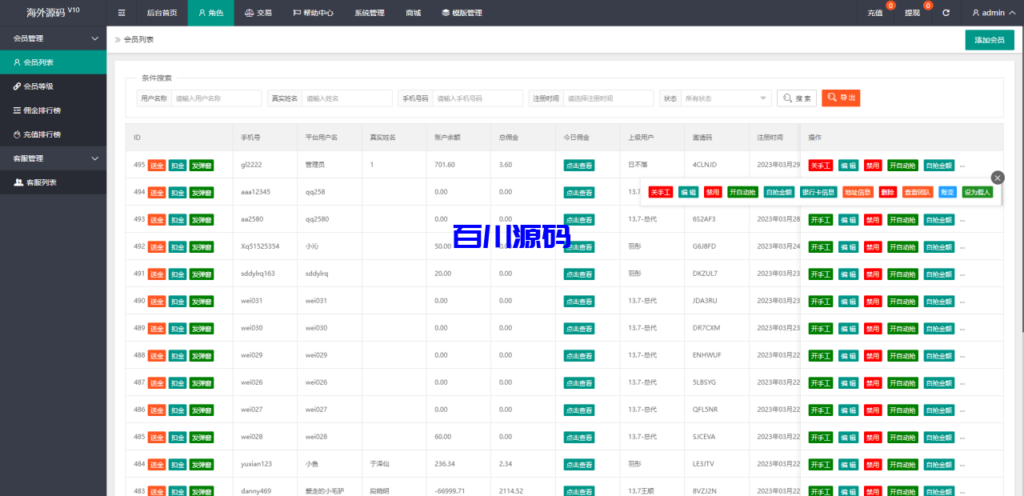
Task: Focus the 手机号码 input field
Action: (x=478, y=99)
